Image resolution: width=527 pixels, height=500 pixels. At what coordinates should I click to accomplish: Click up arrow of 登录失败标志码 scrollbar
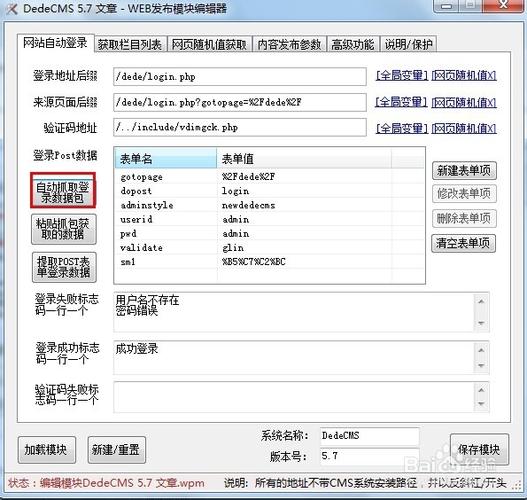[x=481, y=301]
